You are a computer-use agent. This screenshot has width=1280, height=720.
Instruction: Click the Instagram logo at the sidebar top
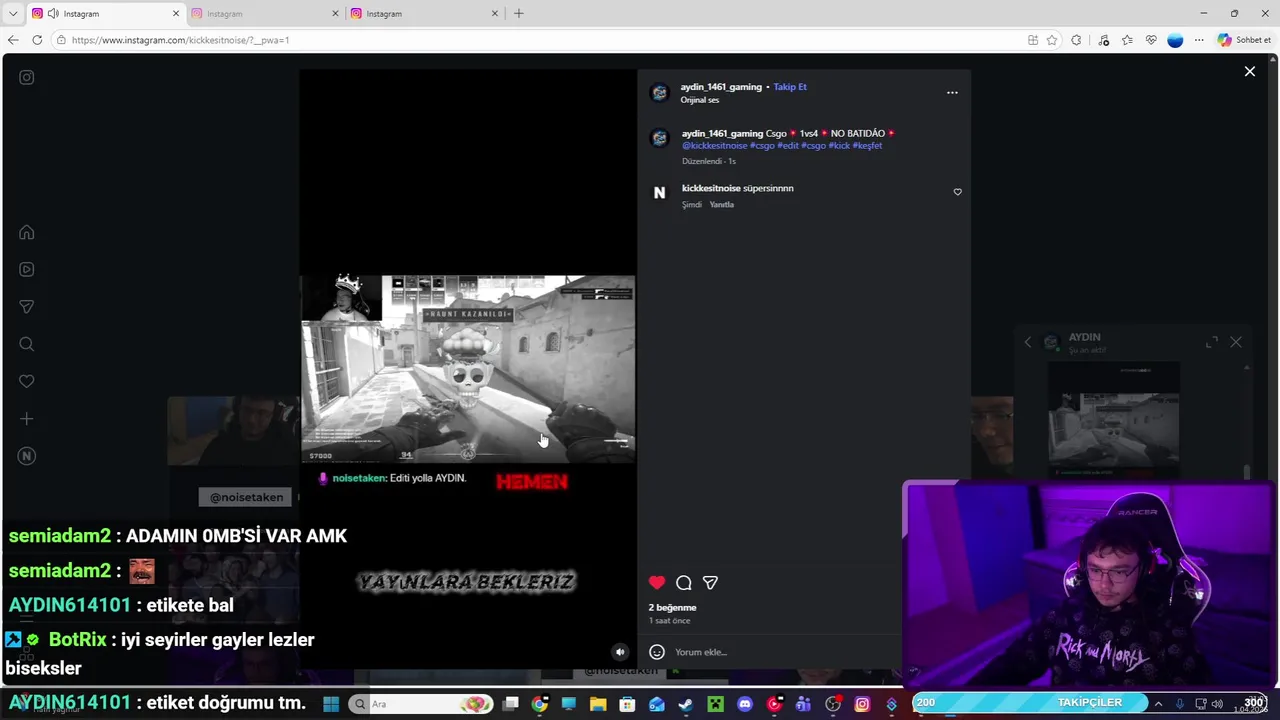[27, 77]
